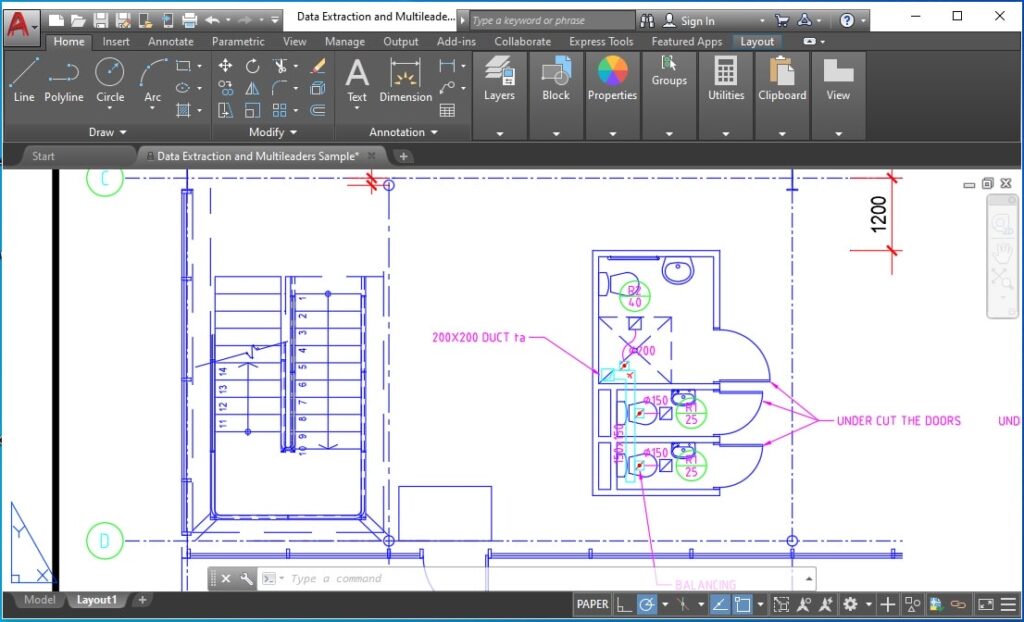This screenshot has height=622, width=1024.
Task: Open the Utilities panel dropdown arrow
Action: pyautogui.click(x=726, y=133)
